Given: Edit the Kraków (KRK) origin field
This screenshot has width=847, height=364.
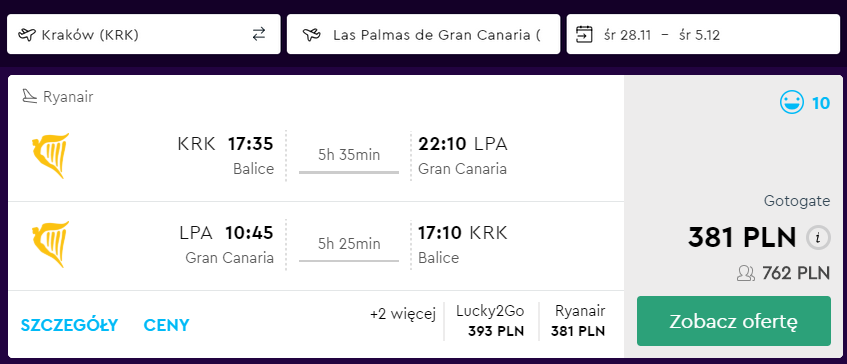Looking at the screenshot, I should click(144, 35).
